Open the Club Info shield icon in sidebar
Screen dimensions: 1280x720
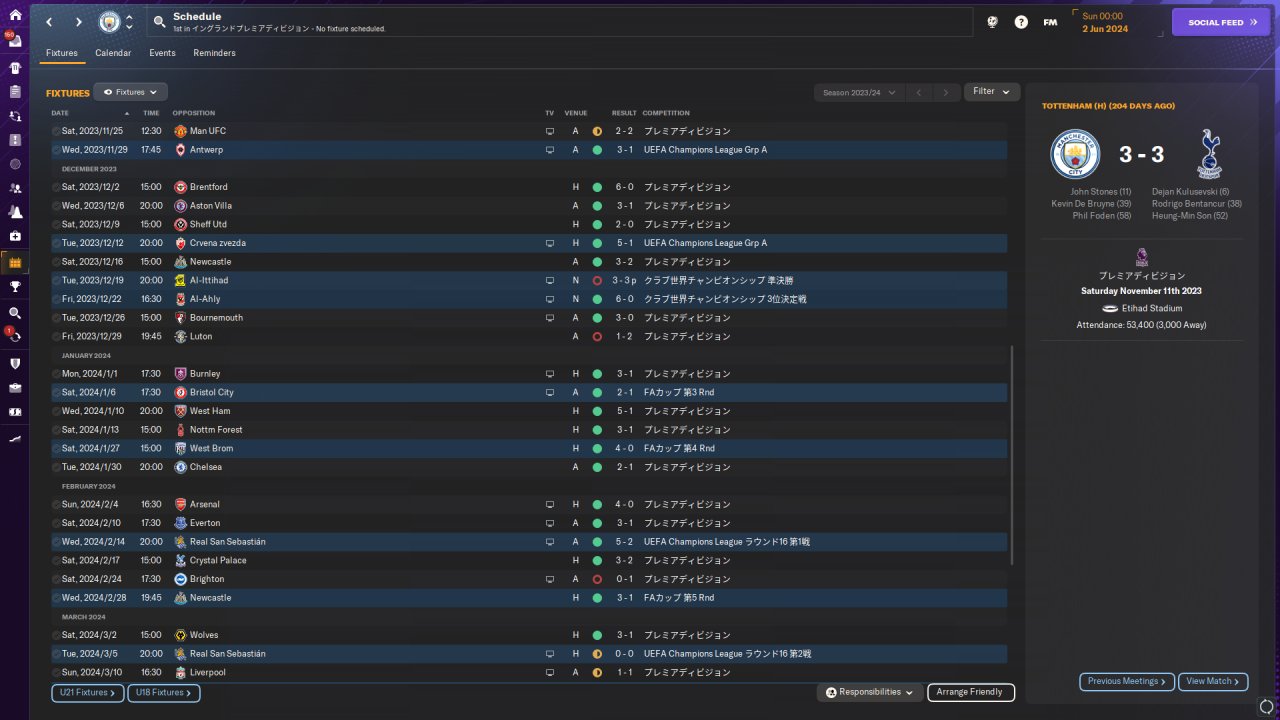click(x=15, y=363)
